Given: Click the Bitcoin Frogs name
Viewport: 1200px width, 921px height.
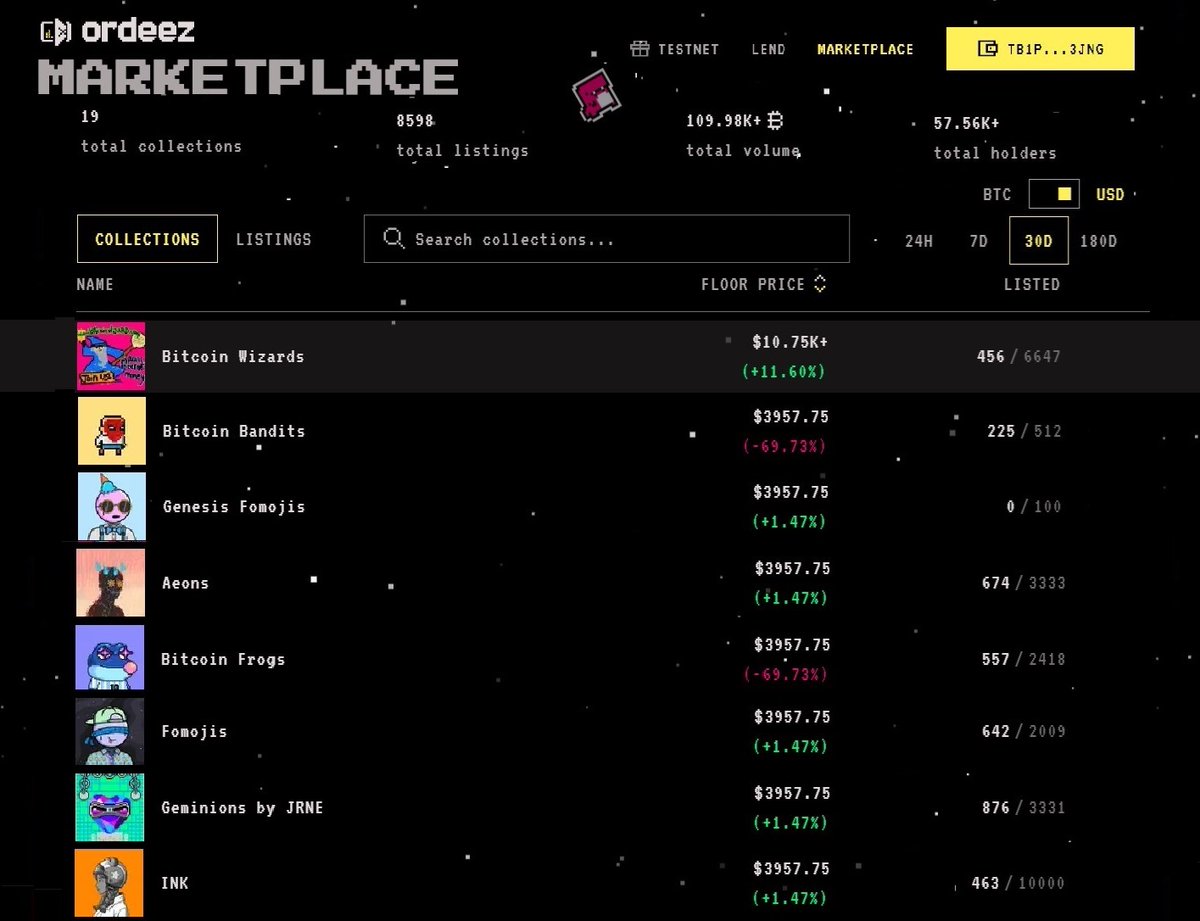Looking at the screenshot, I should pos(223,659).
